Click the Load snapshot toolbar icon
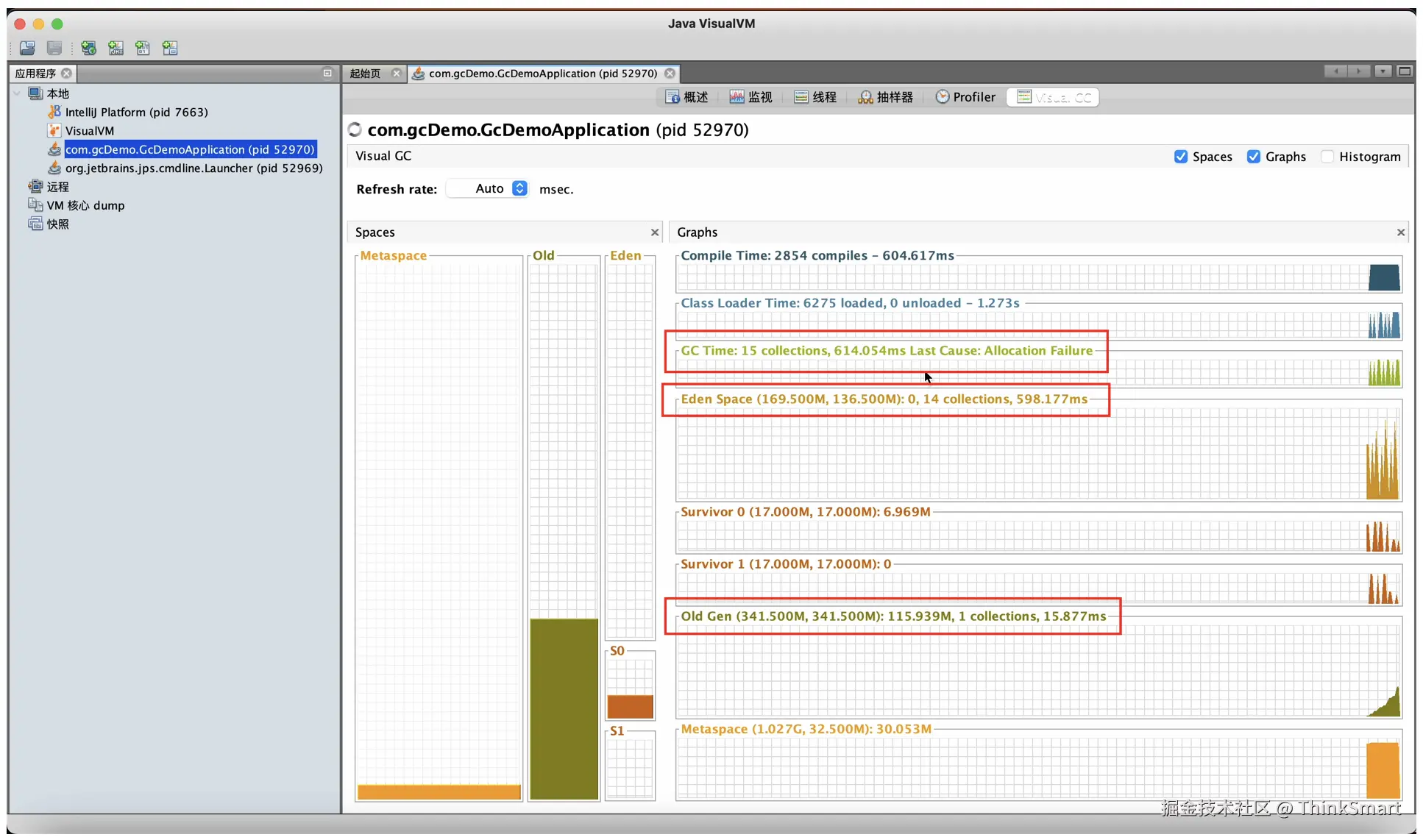Viewport: 1423px width, 840px height. click(x=27, y=49)
